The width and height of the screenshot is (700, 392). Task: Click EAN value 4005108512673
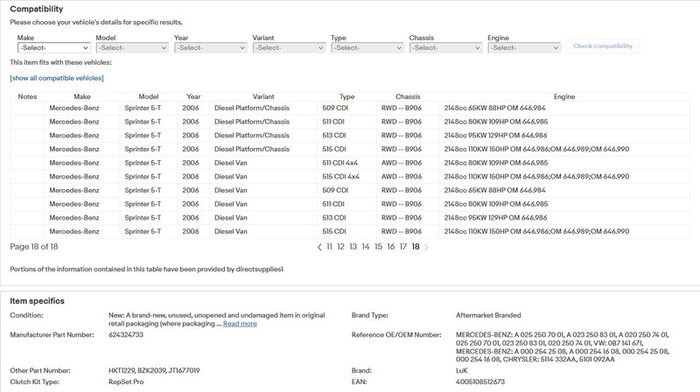480,382
